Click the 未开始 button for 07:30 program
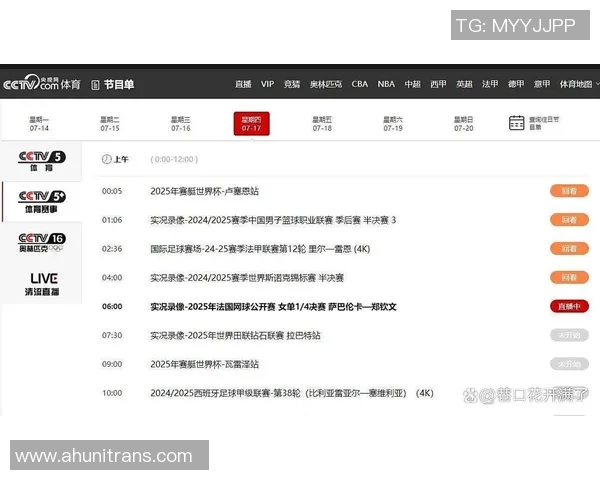600x480 pixels. coord(569,335)
